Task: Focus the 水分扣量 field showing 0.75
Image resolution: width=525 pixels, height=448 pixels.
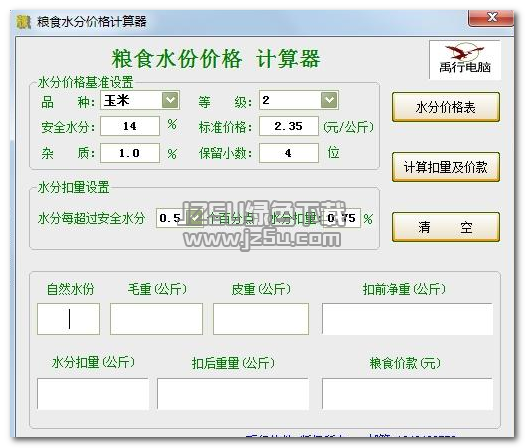Action: (x=342, y=218)
